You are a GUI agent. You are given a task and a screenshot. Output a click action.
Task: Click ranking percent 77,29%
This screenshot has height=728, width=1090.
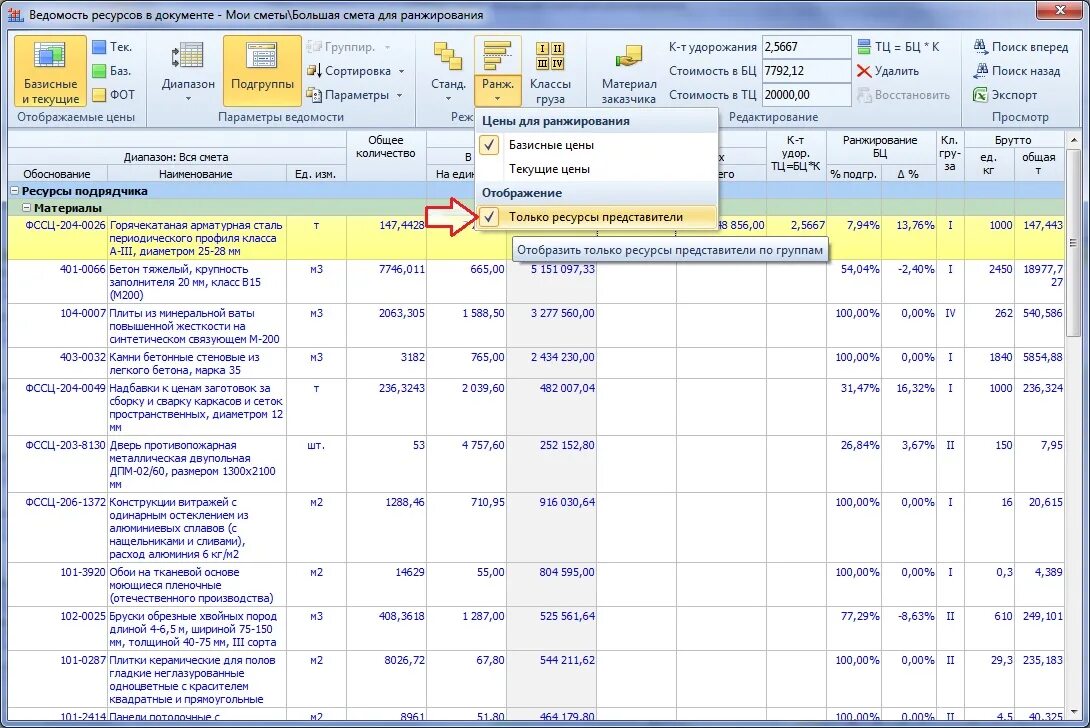click(860, 616)
